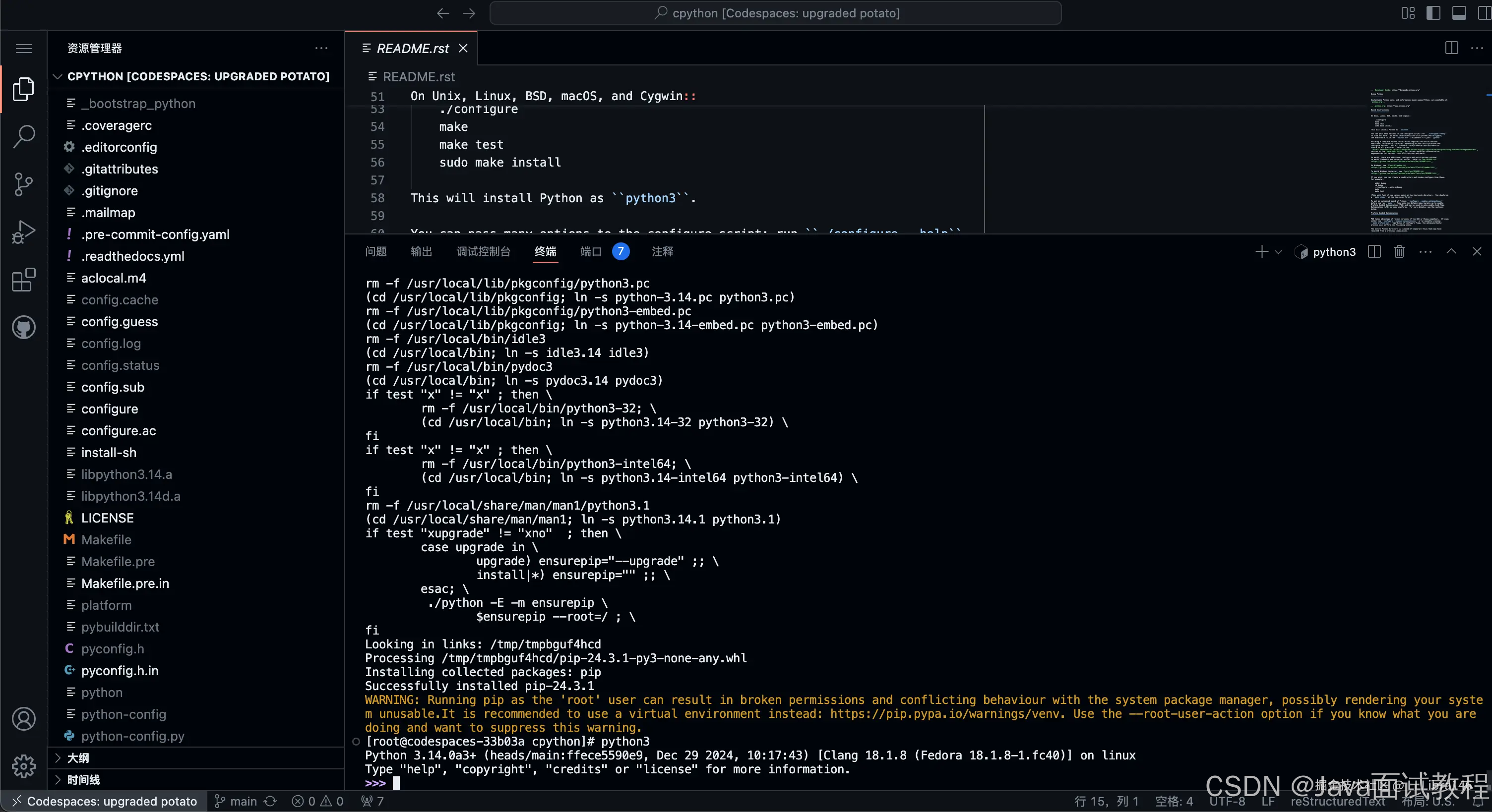
Task: Toggle the bottom panel visibility
Action: coord(1459,13)
